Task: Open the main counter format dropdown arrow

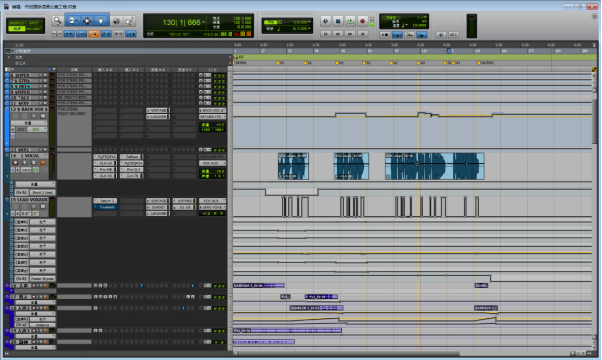Action: coord(203,23)
